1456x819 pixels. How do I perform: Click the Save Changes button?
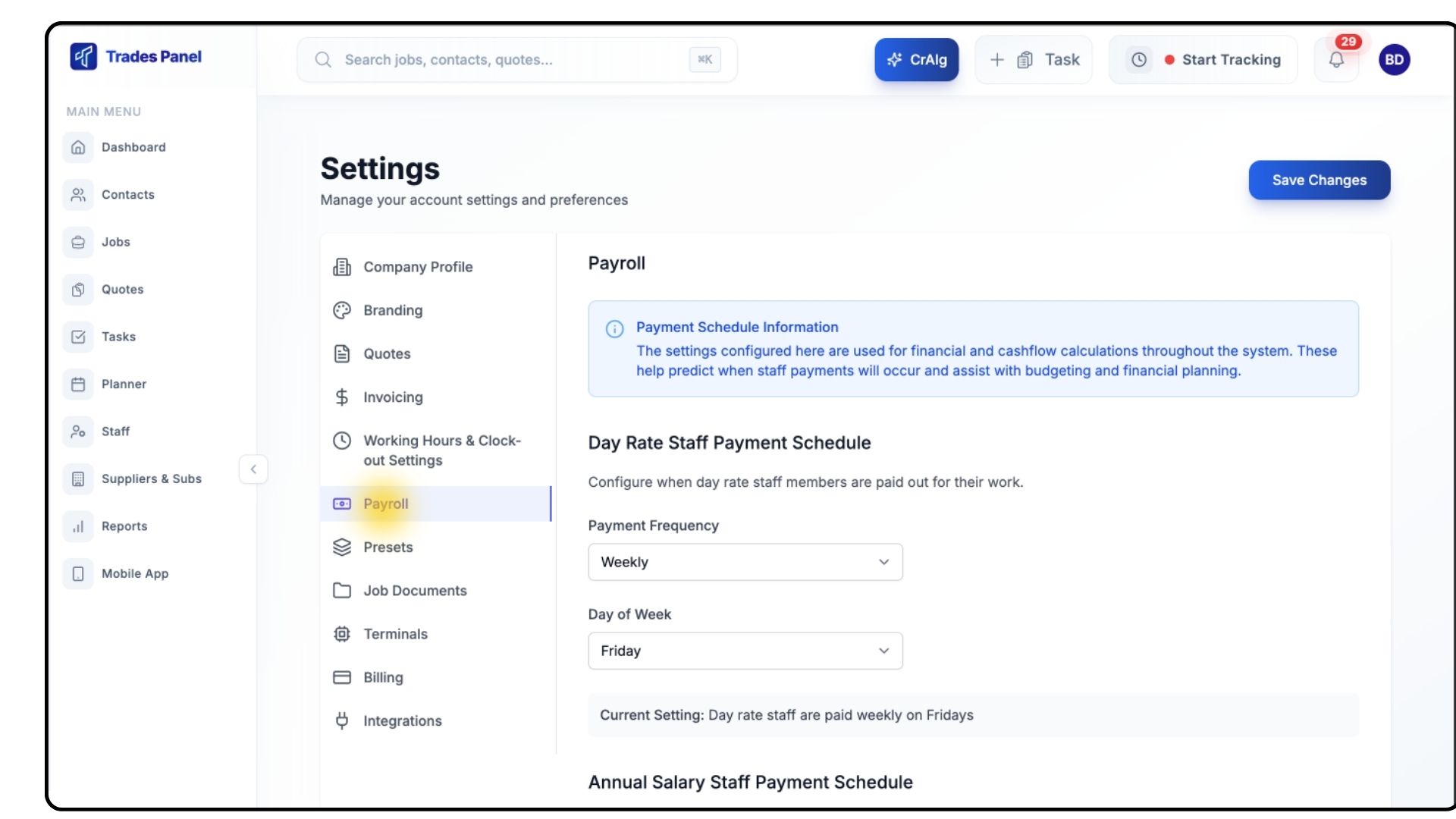[1319, 180]
